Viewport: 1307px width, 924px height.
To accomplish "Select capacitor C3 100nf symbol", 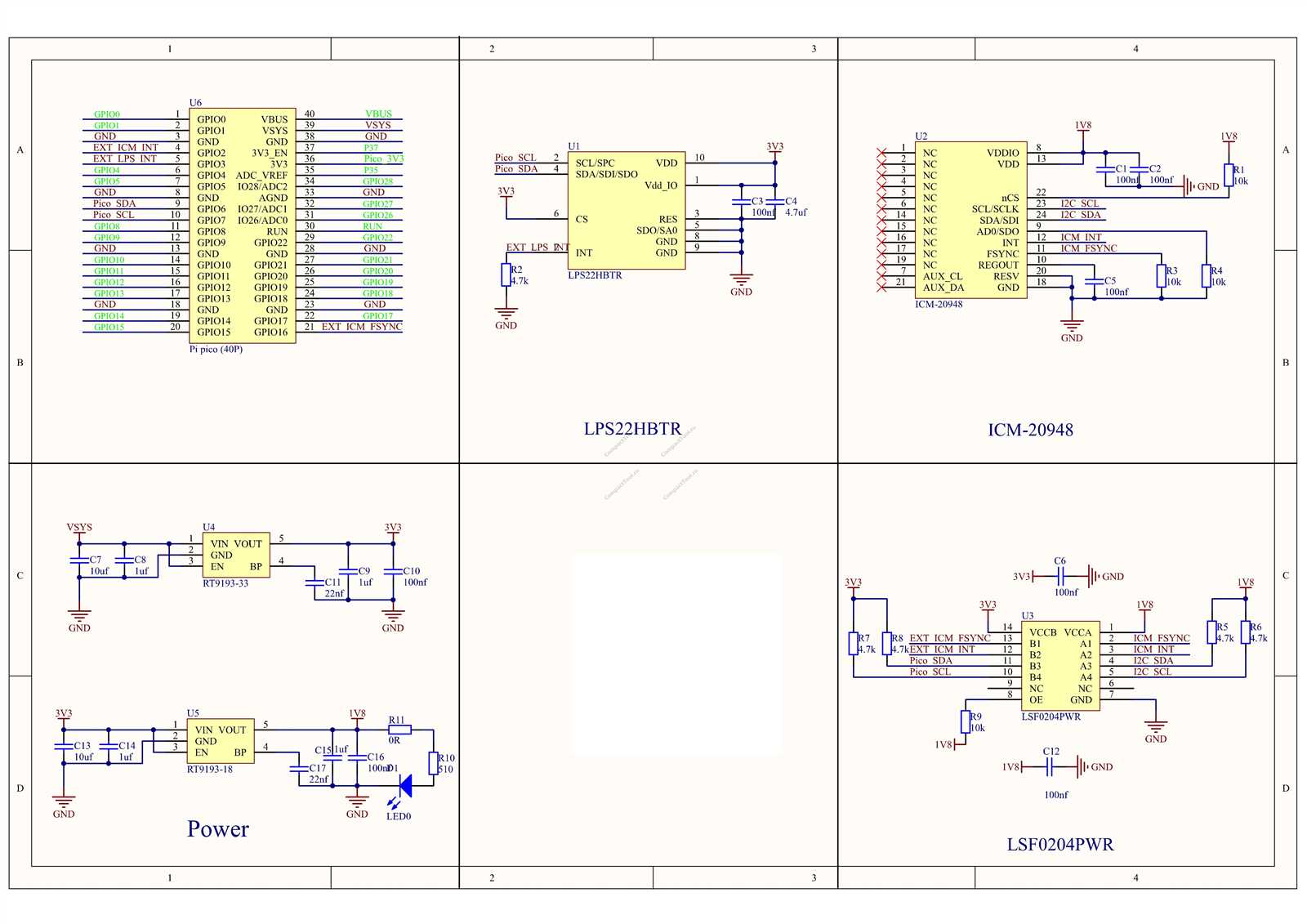I will click(x=742, y=201).
